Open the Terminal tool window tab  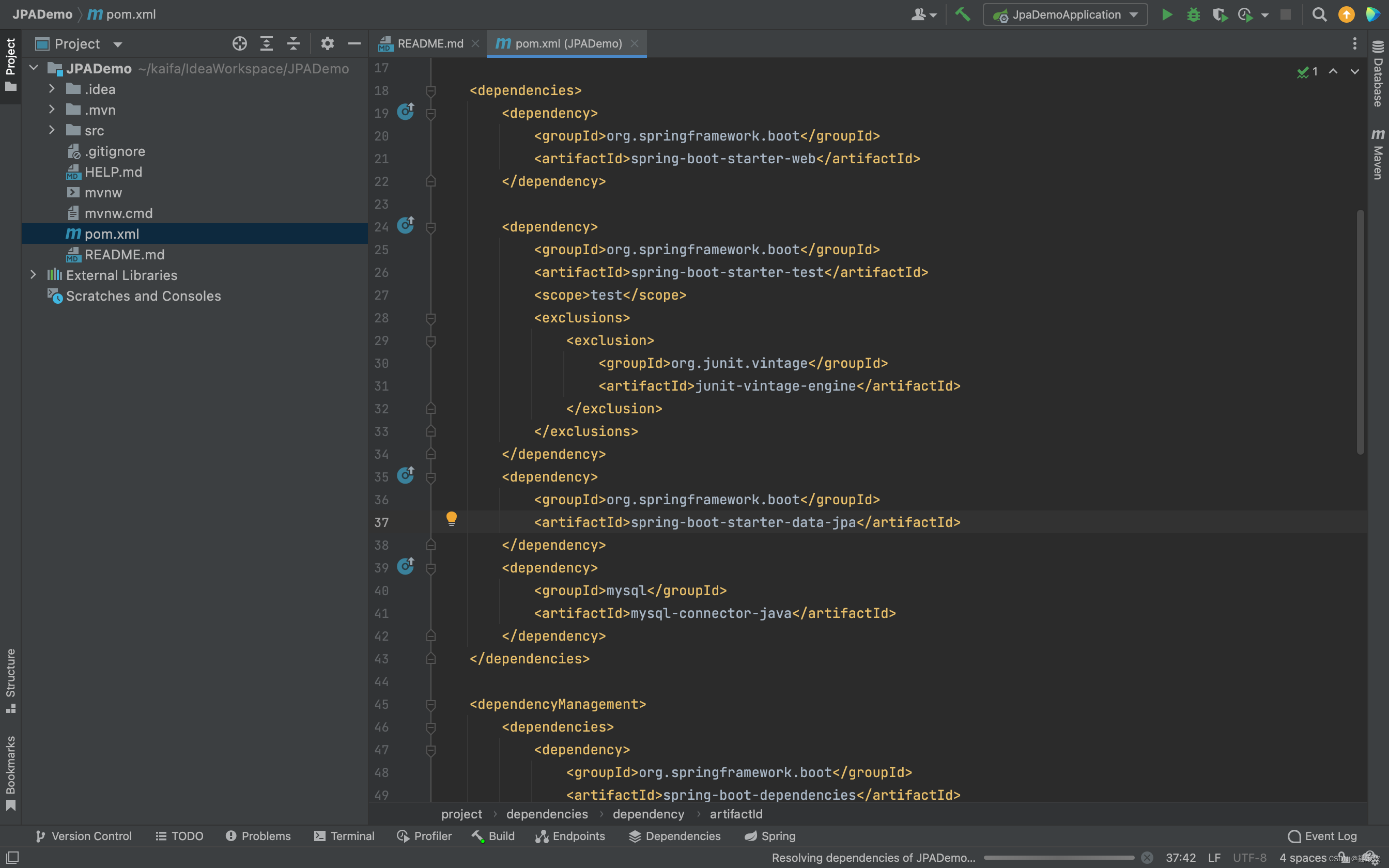tap(344, 836)
